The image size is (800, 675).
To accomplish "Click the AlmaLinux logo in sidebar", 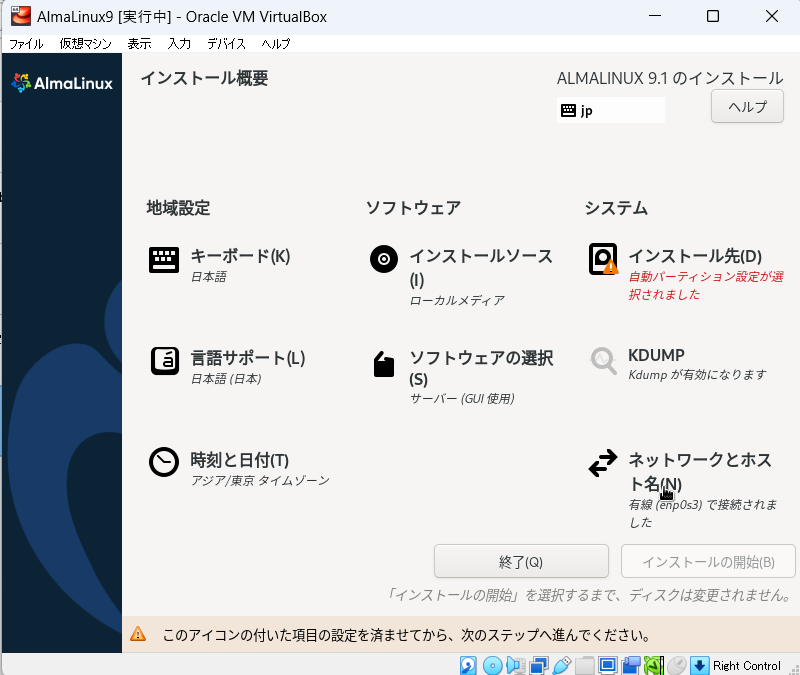I will (62, 83).
